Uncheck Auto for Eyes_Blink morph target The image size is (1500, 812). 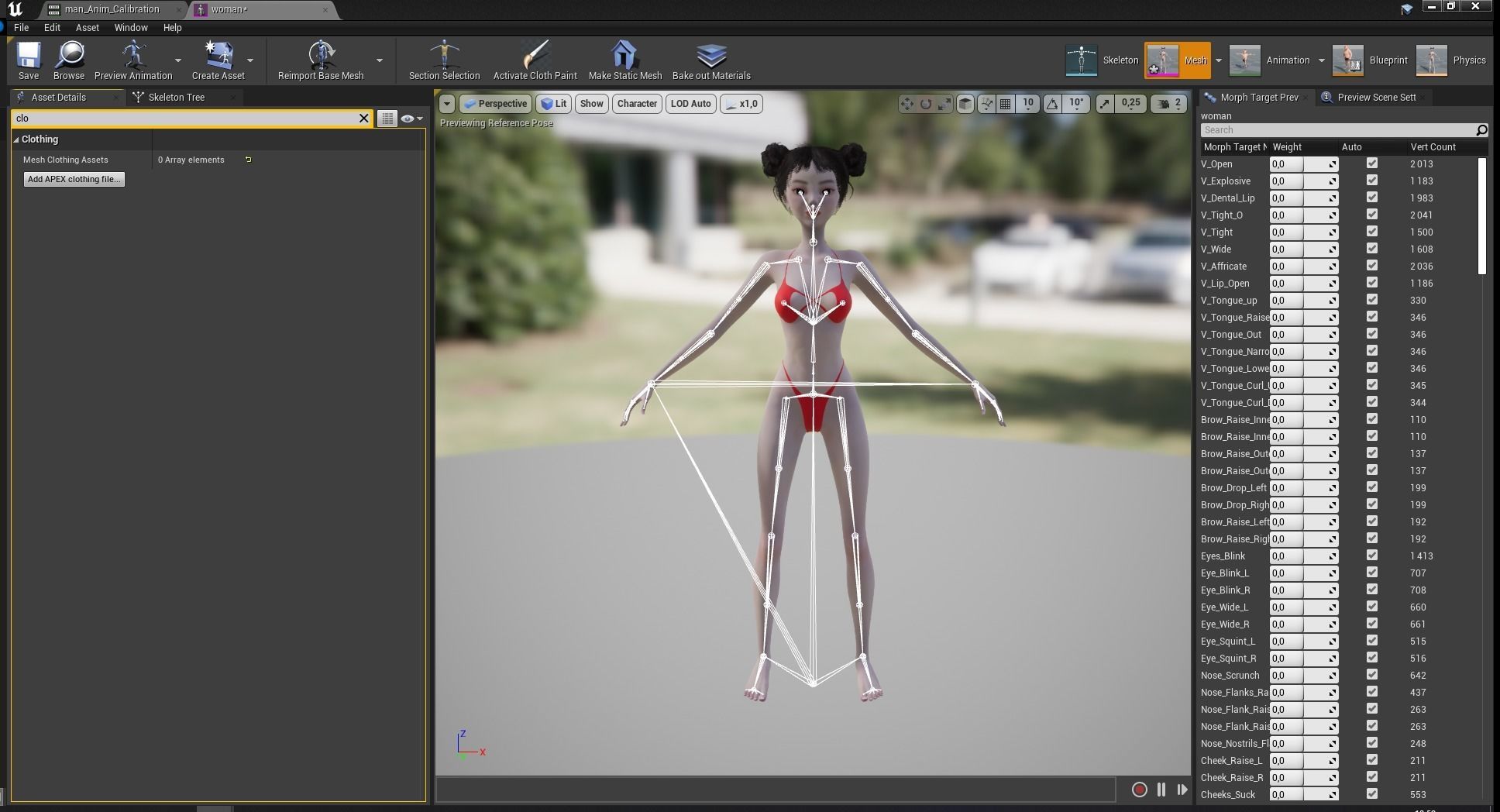[x=1372, y=556]
